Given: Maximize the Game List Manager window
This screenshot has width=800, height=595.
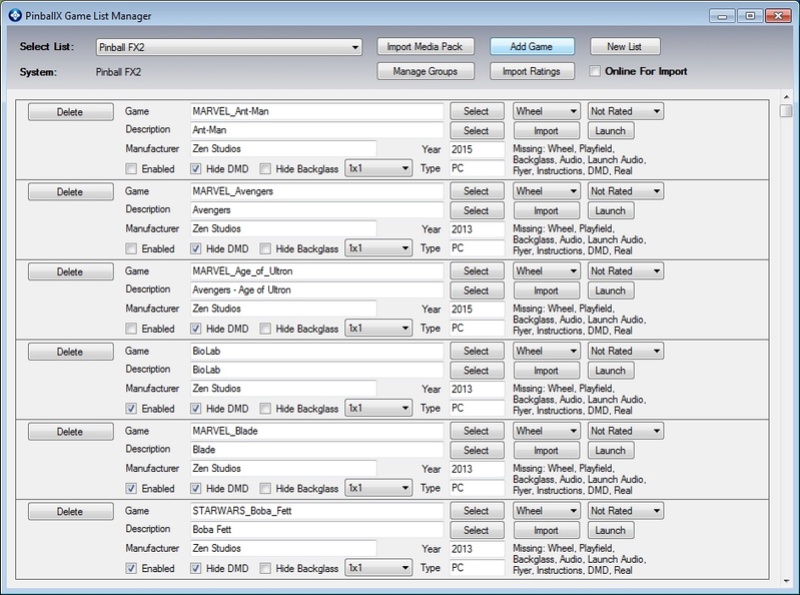Looking at the screenshot, I should (x=750, y=16).
